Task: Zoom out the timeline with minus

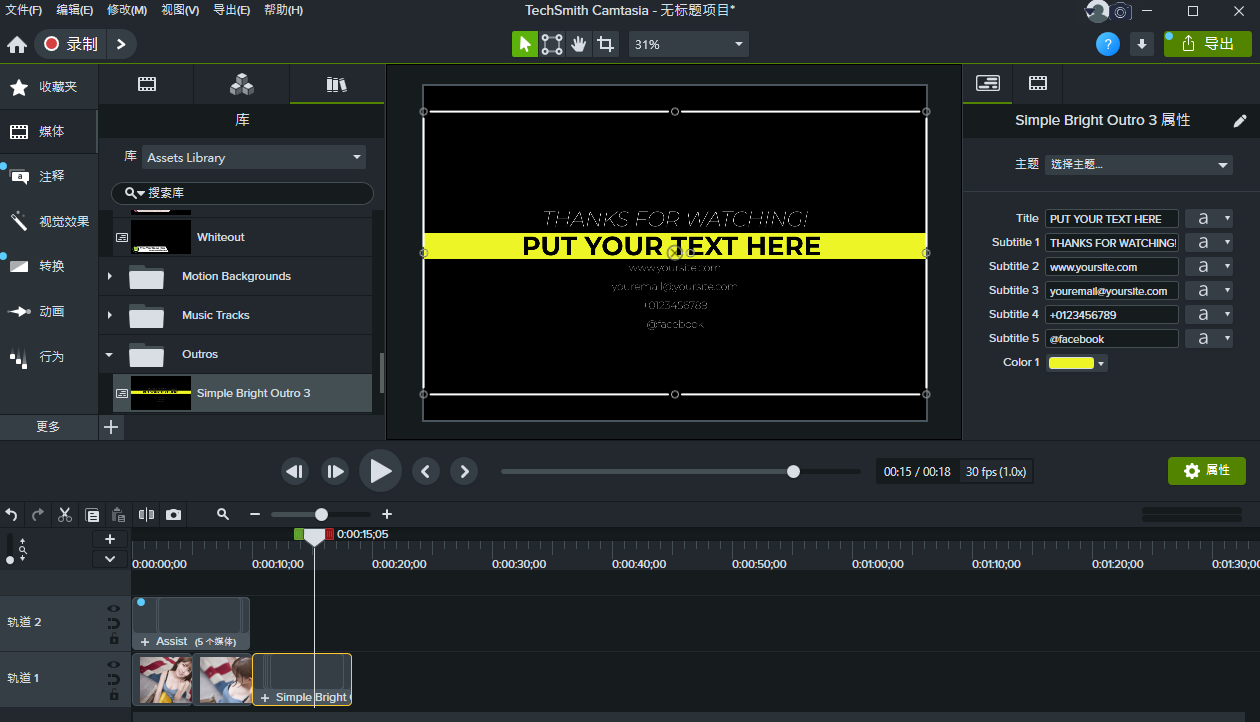Action: click(255, 514)
